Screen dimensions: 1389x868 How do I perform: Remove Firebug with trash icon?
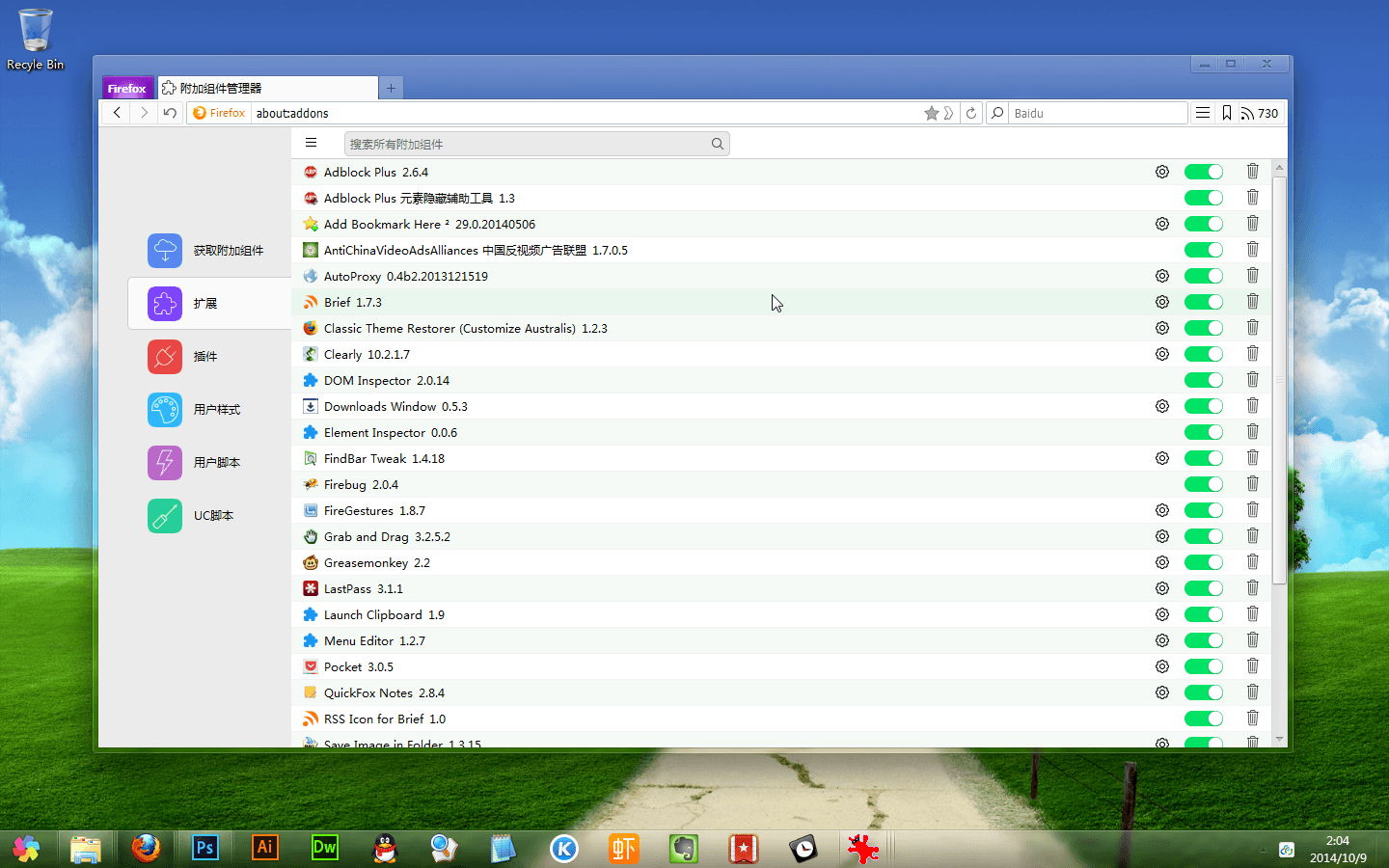(1252, 484)
